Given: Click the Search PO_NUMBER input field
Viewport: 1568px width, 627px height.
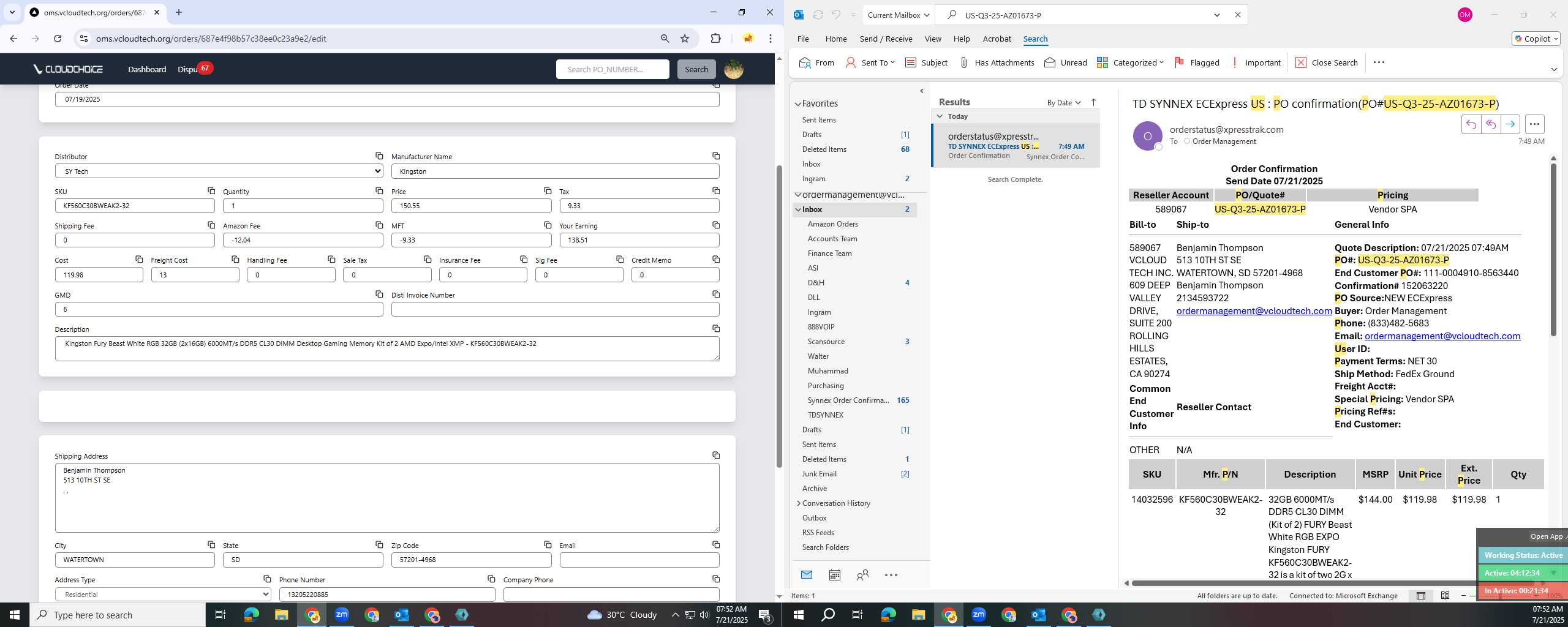Looking at the screenshot, I should [612, 69].
